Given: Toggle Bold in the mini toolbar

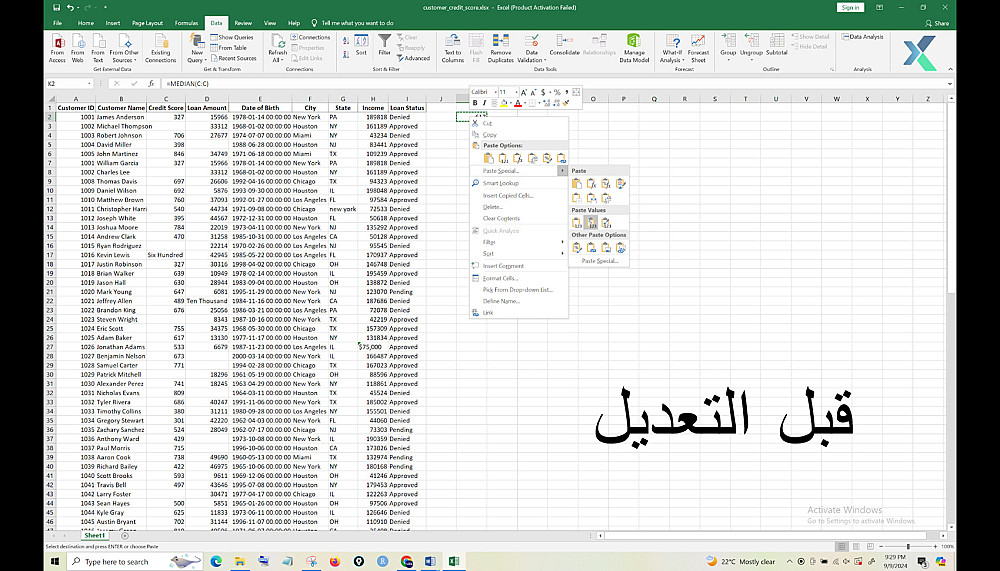Looking at the screenshot, I should [475, 103].
